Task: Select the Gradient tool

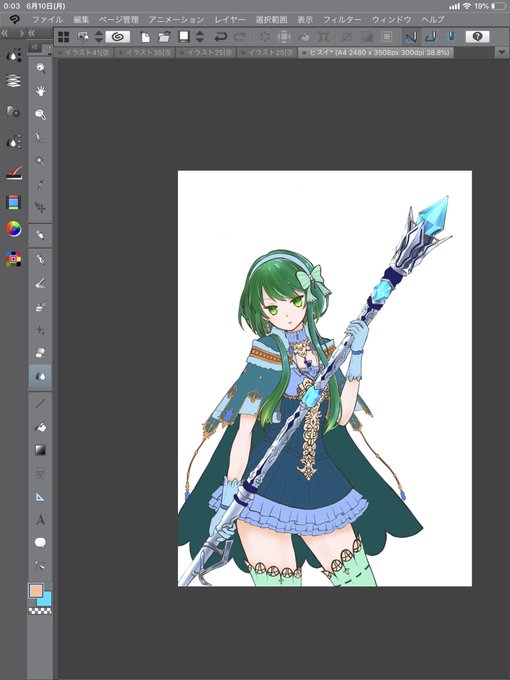Action: click(40, 450)
